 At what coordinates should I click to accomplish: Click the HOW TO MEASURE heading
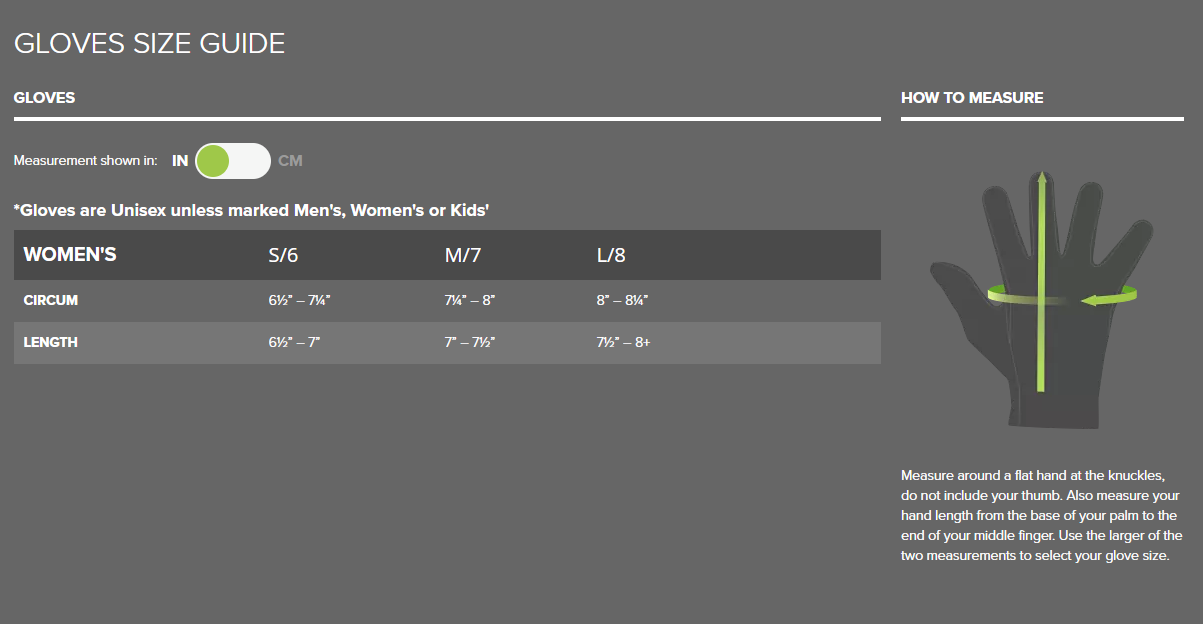972,98
